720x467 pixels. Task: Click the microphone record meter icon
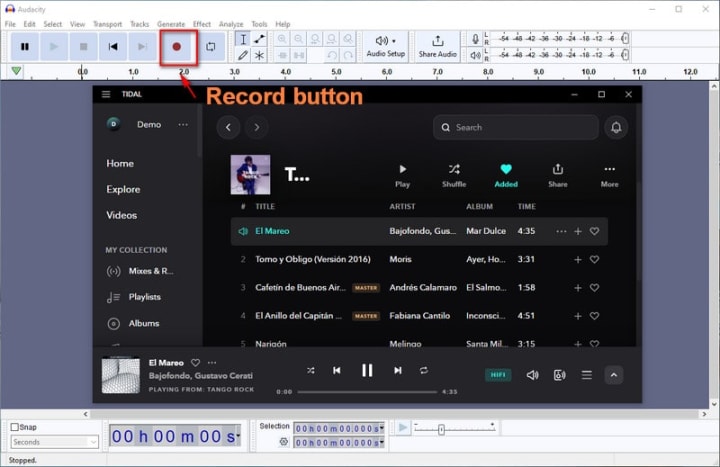pos(476,39)
